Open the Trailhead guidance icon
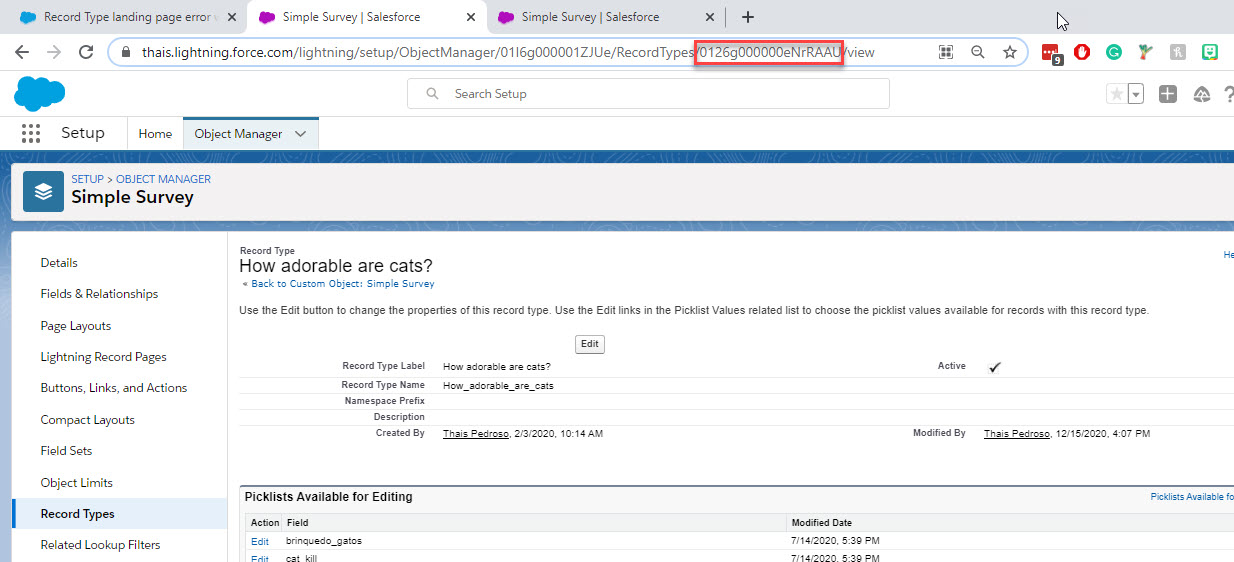The height and width of the screenshot is (562, 1234). pos(1202,94)
